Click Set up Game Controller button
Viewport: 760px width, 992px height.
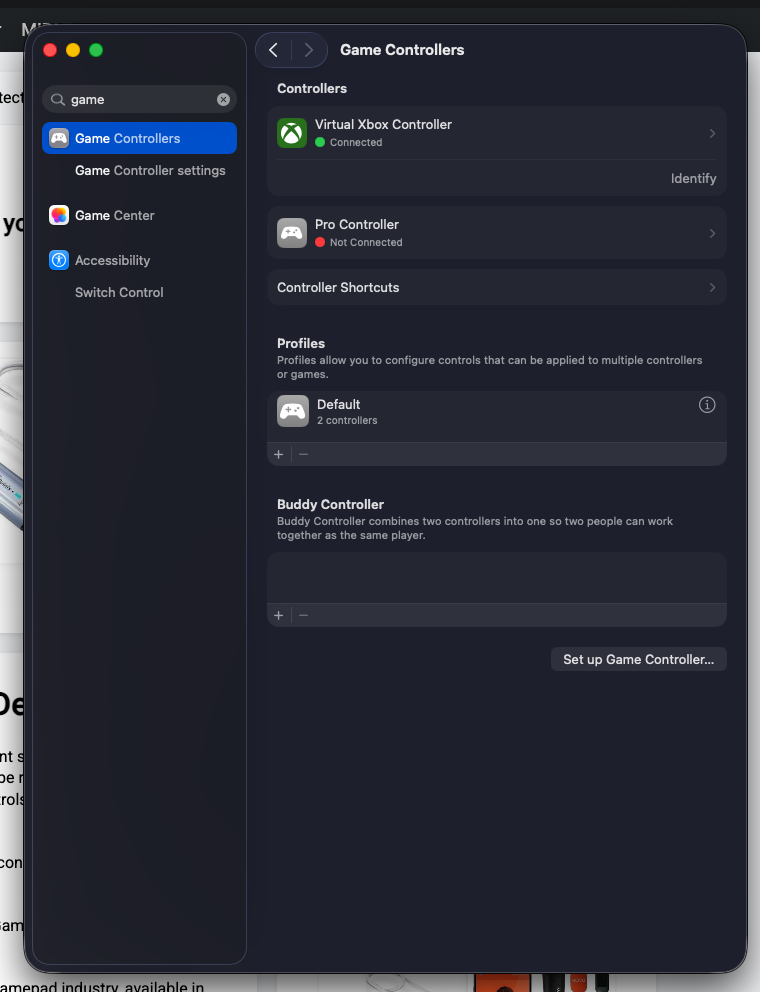(x=639, y=659)
